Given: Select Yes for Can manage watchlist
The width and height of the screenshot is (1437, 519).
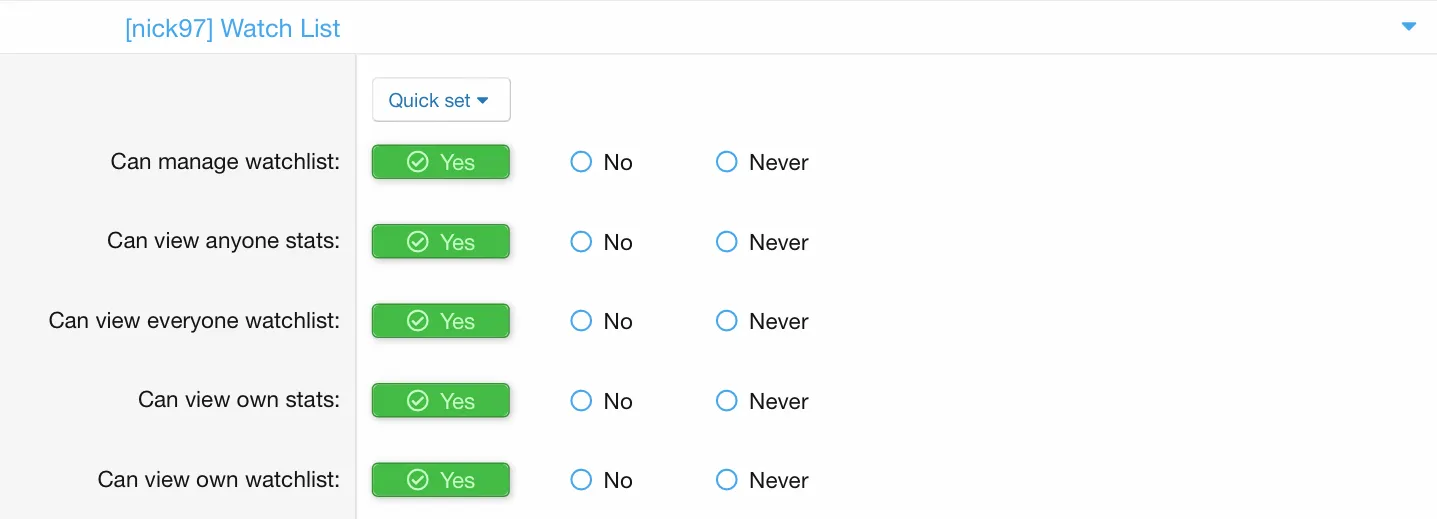Looking at the screenshot, I should coord(441,162).
